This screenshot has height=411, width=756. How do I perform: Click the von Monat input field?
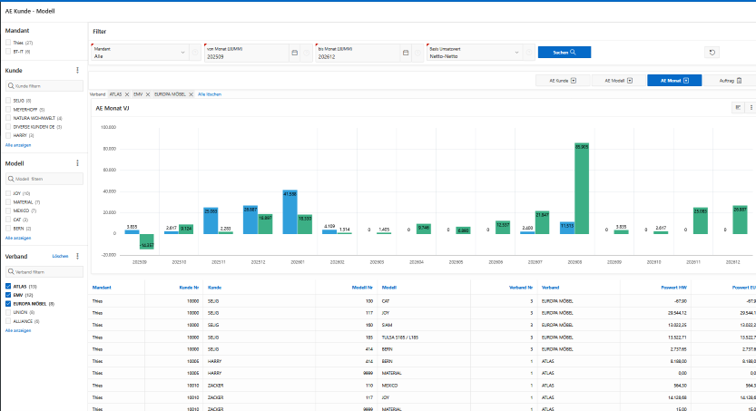pos(246,53)
